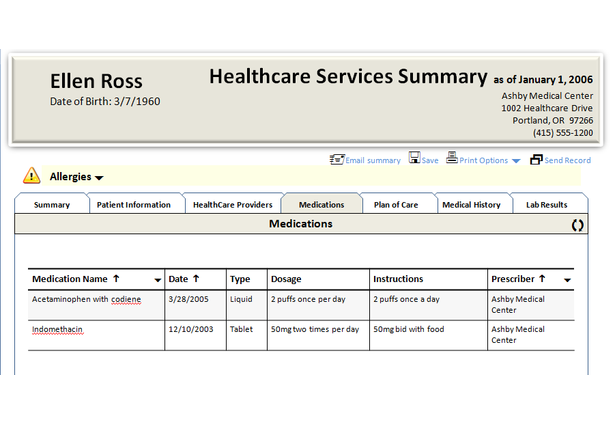Screen dimensions: 615x424
Task: View the Medical History tab
Action: [x=471, y=204]
